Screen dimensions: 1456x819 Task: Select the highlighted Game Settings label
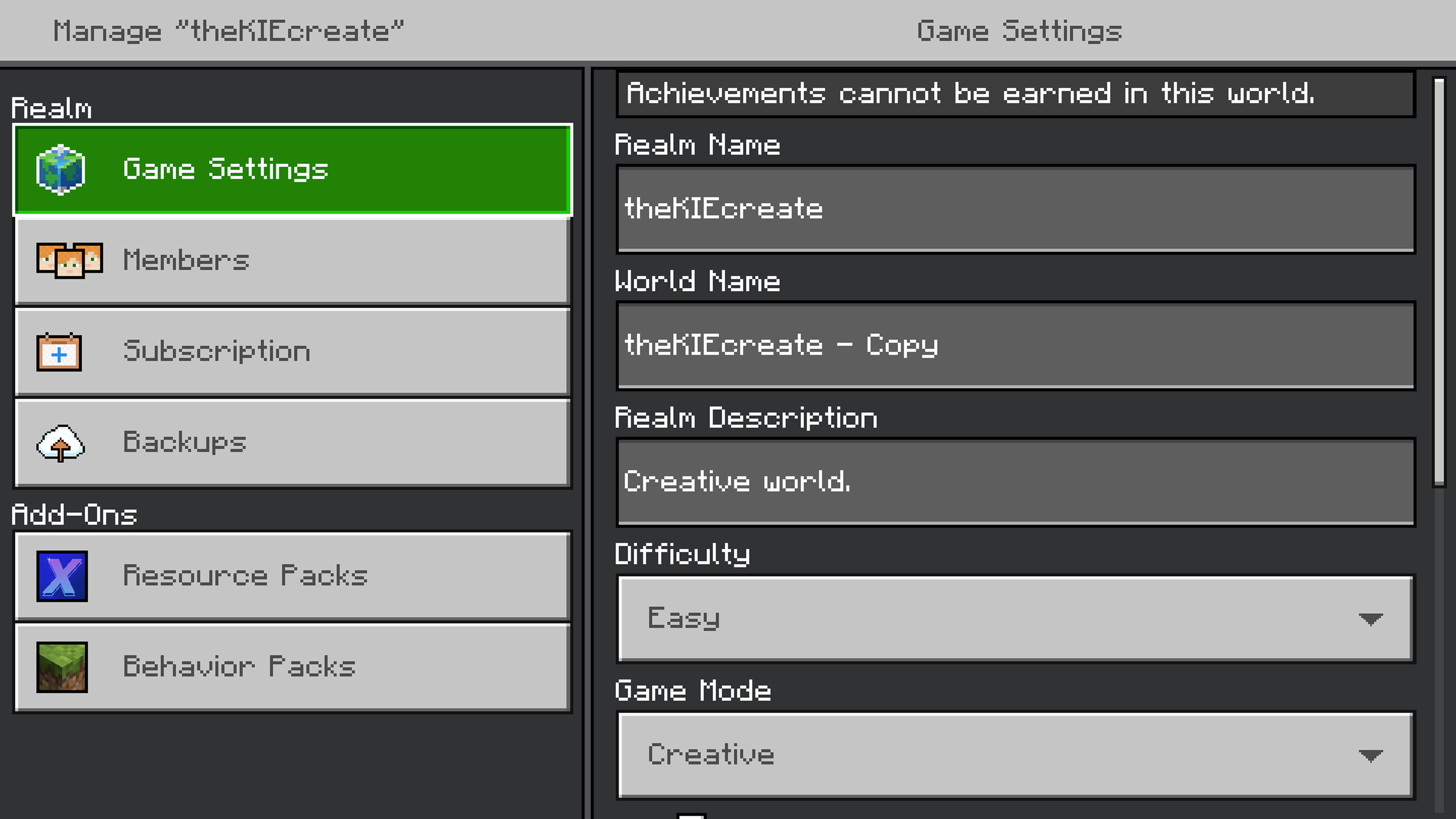point(226,169)
